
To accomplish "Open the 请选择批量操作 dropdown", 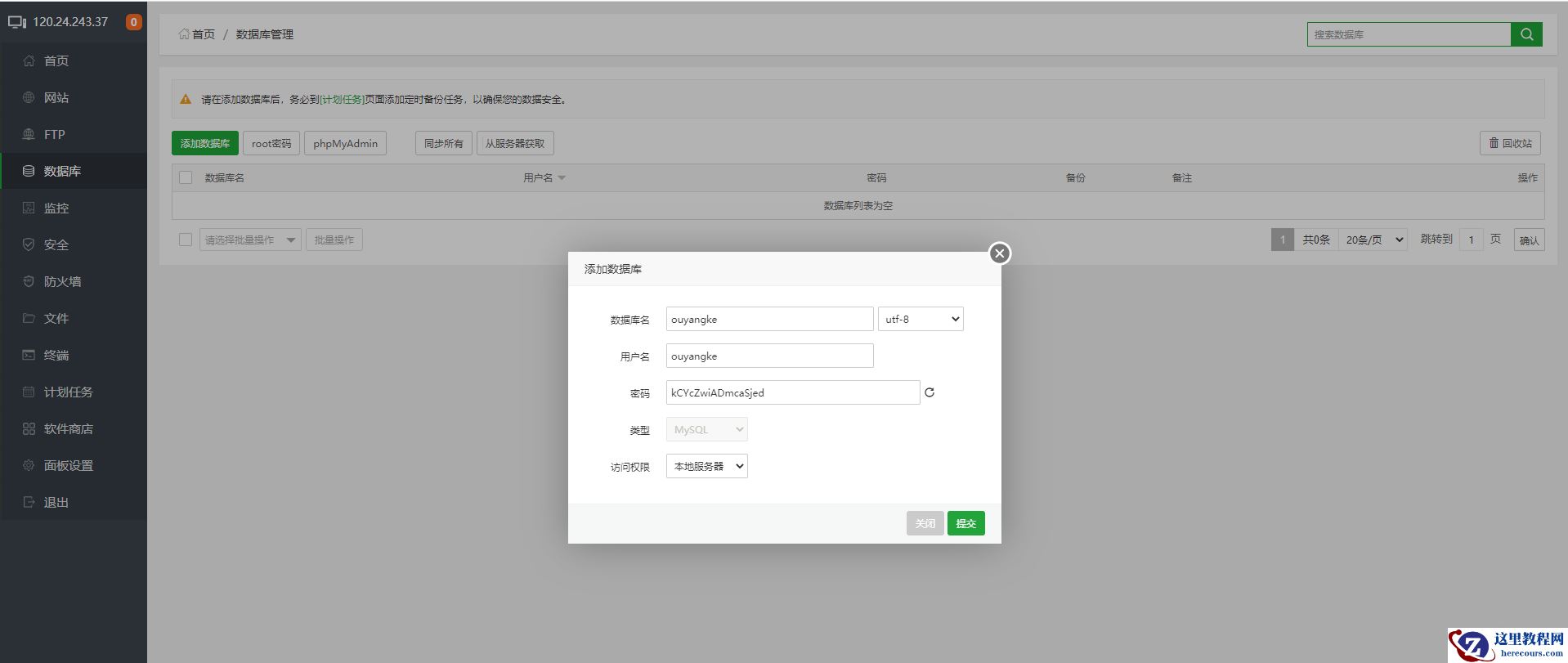I will pos(250,240).
